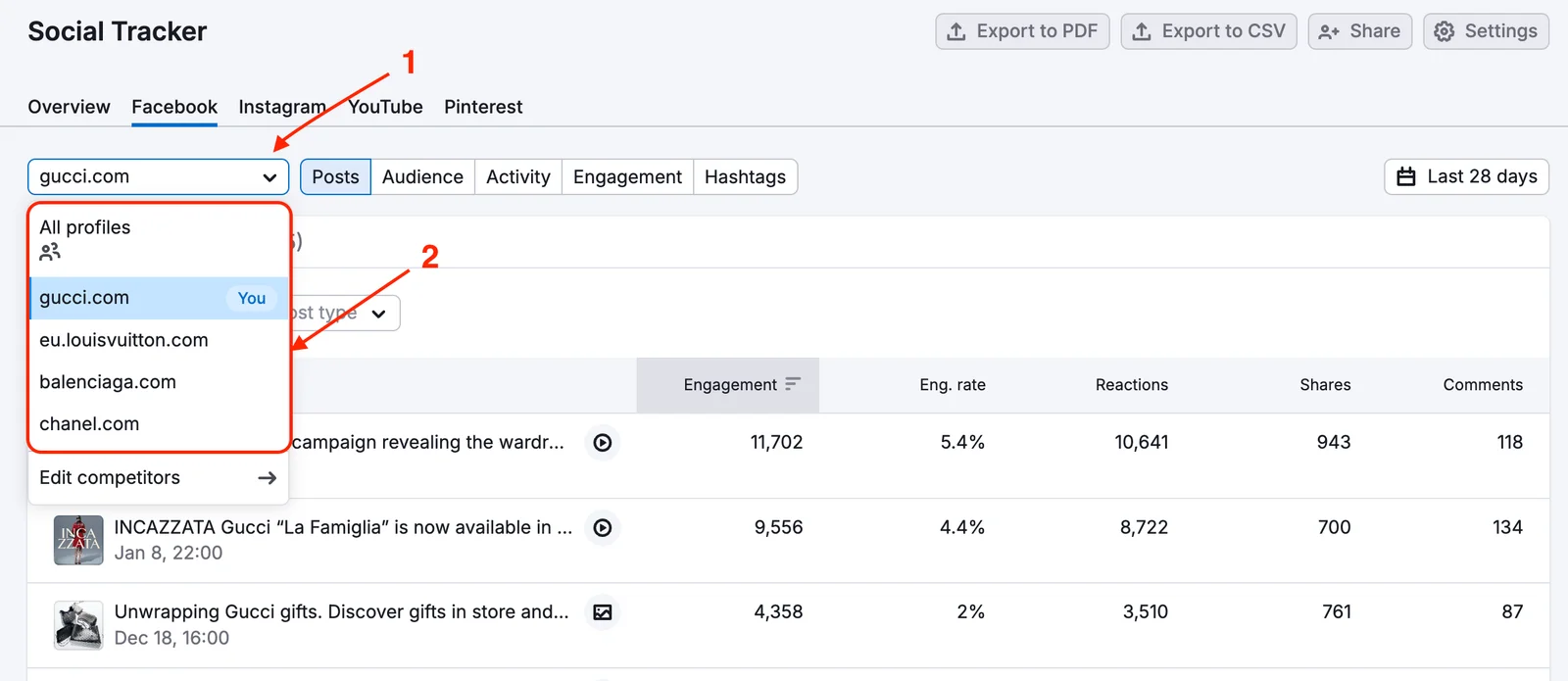The image size is (1568, 681).
Task: Click the You badge beside gucci.com
Action: click(x=252, y=298)
